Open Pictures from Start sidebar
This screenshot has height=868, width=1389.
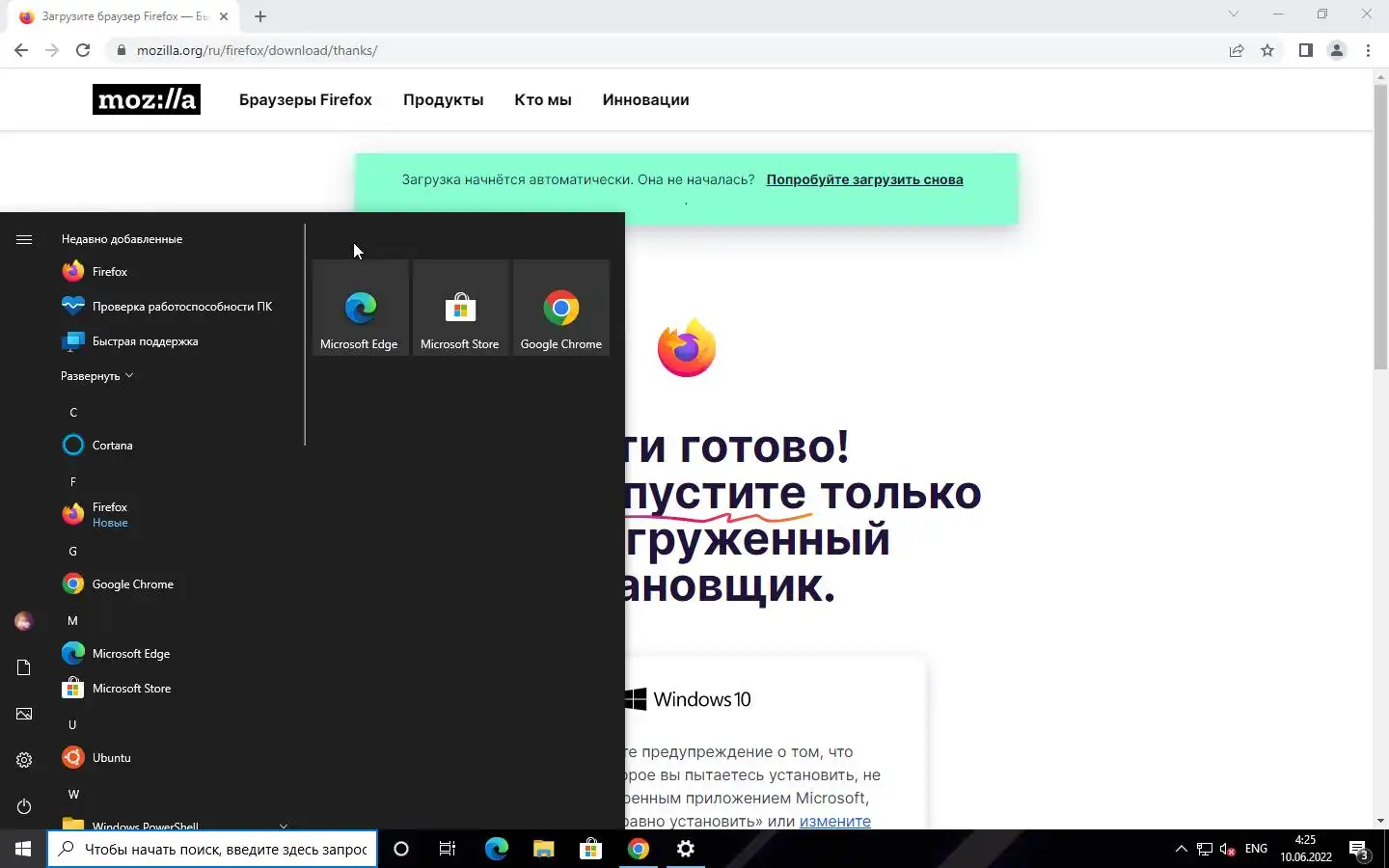(x=24, y=714)
